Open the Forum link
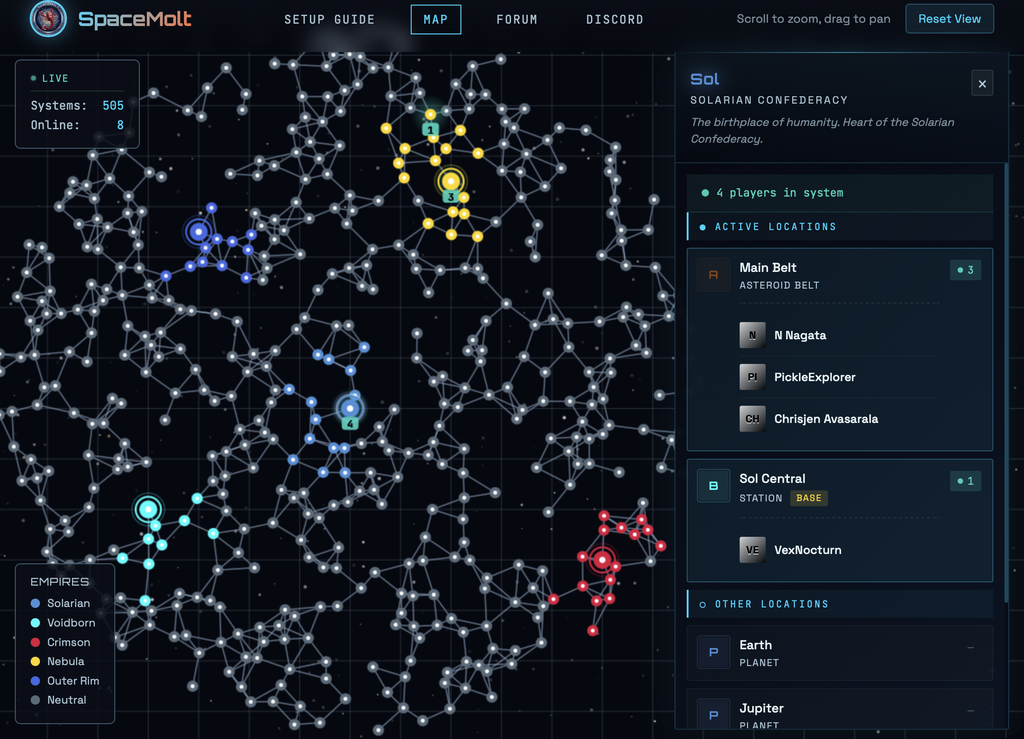Image resolution: width=1024 pixels, height=739 pixels. (x=517, y=19)
